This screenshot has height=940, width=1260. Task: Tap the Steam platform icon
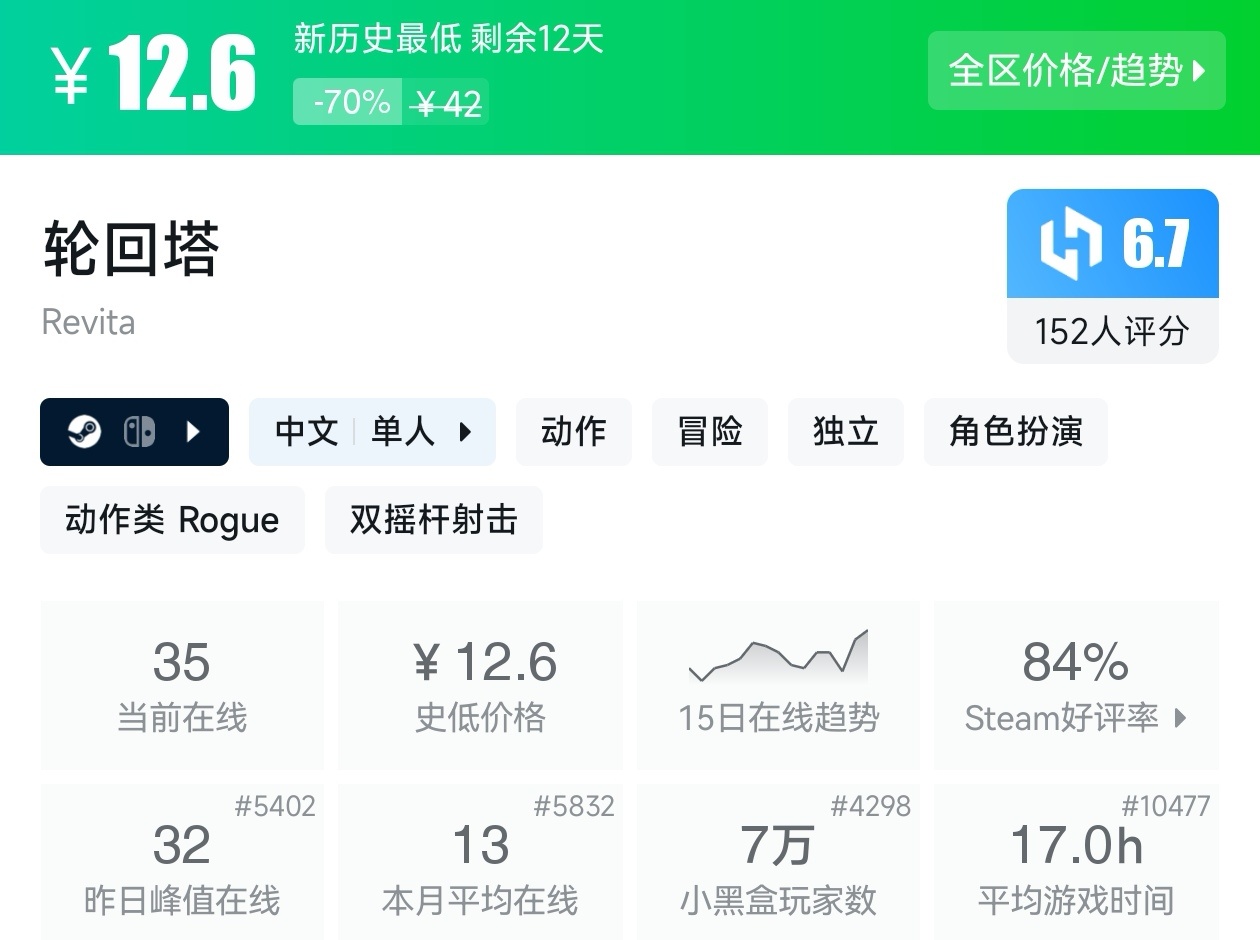pos(84,432)
